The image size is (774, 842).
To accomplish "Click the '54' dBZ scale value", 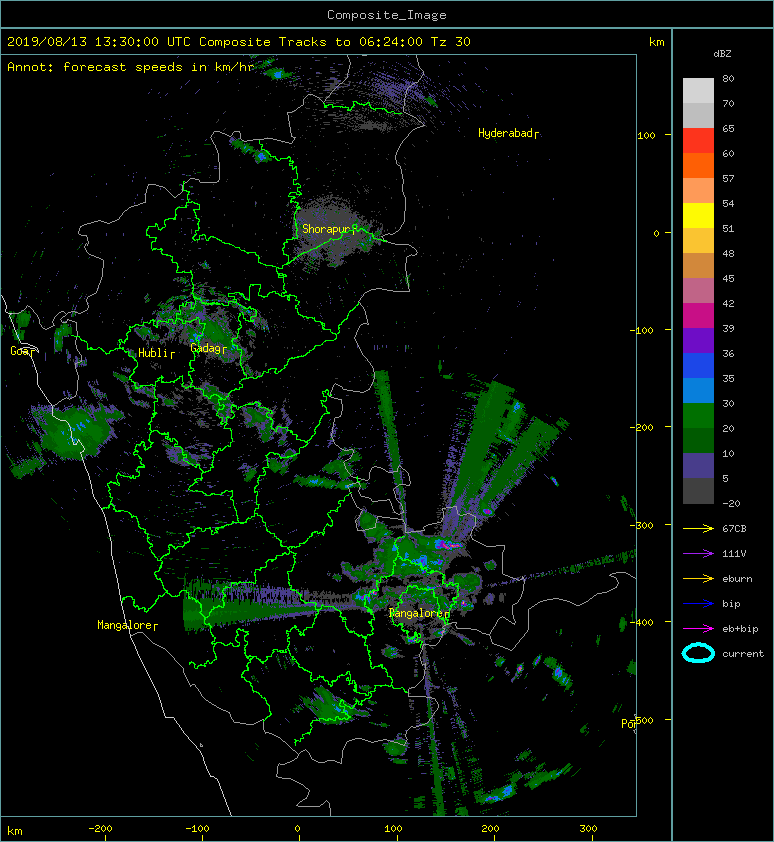I will (x=728, y=204).
